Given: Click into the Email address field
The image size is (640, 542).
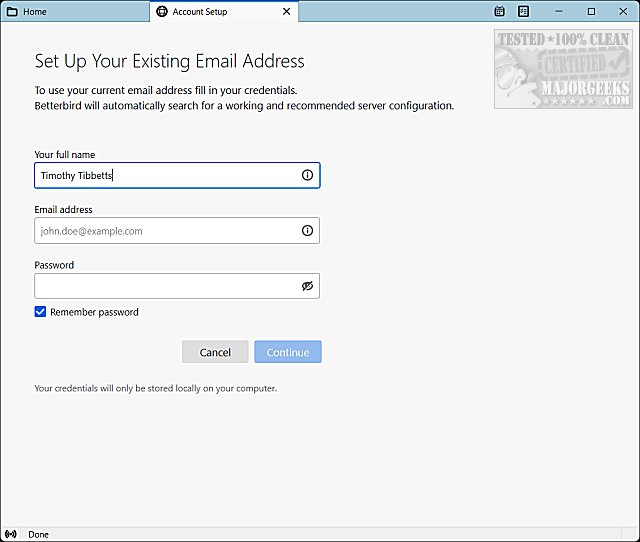Looking at the screenshot, I should pos(165,231).
